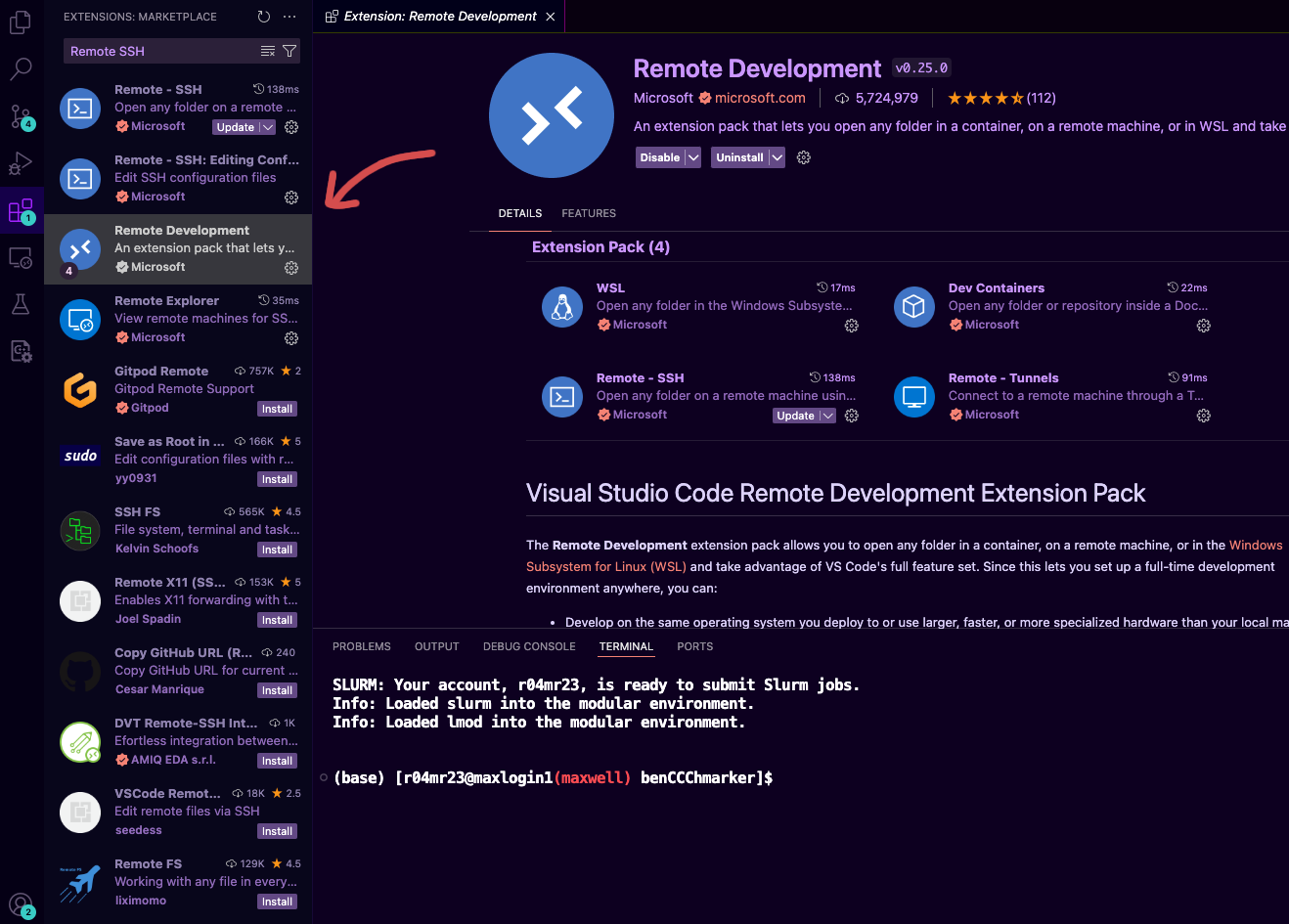Open the extensions view more actions menu
The image size is (1289, 924).
click(289, 17)
